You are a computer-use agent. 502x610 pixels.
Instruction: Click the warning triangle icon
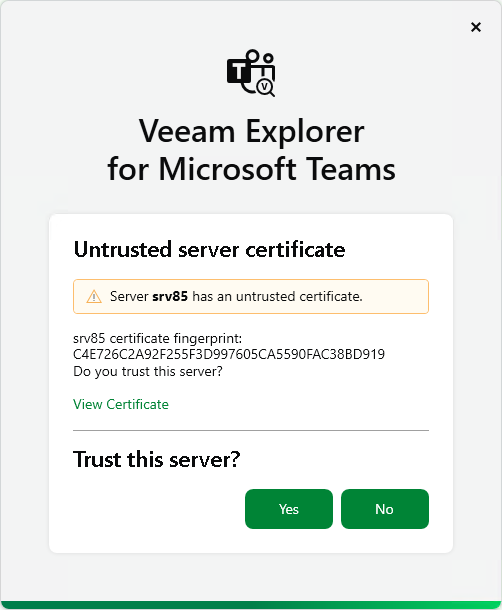pos(94,296)
